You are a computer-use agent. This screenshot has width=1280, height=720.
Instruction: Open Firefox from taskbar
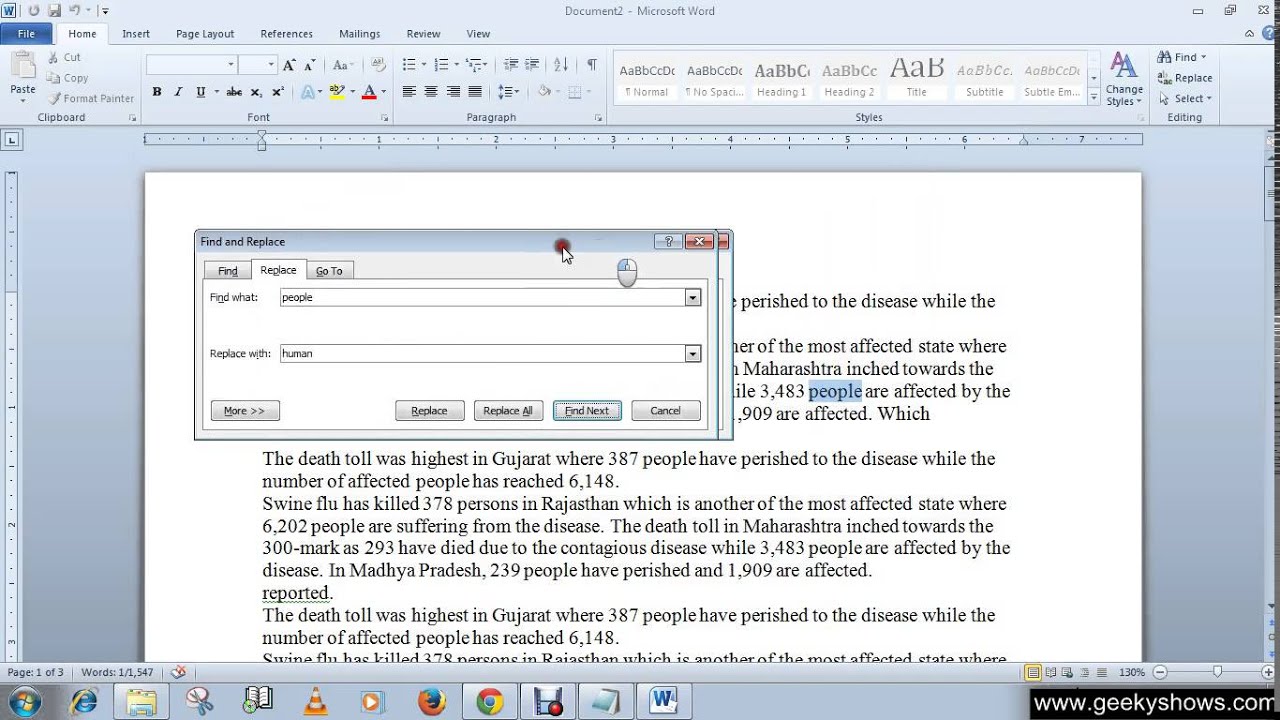pos(431,701)
